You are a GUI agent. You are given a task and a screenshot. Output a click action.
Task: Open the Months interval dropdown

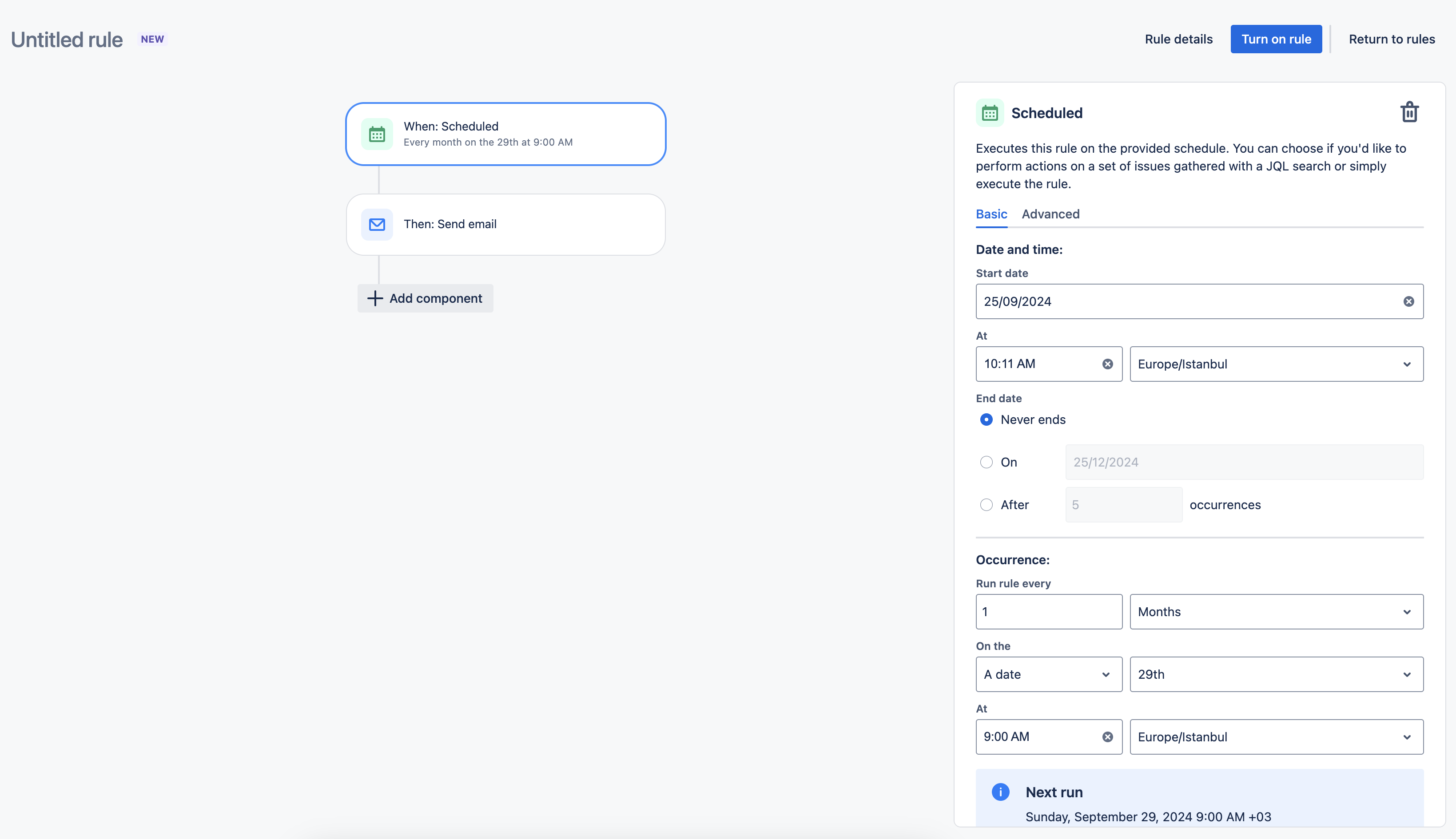[1276, 611]
